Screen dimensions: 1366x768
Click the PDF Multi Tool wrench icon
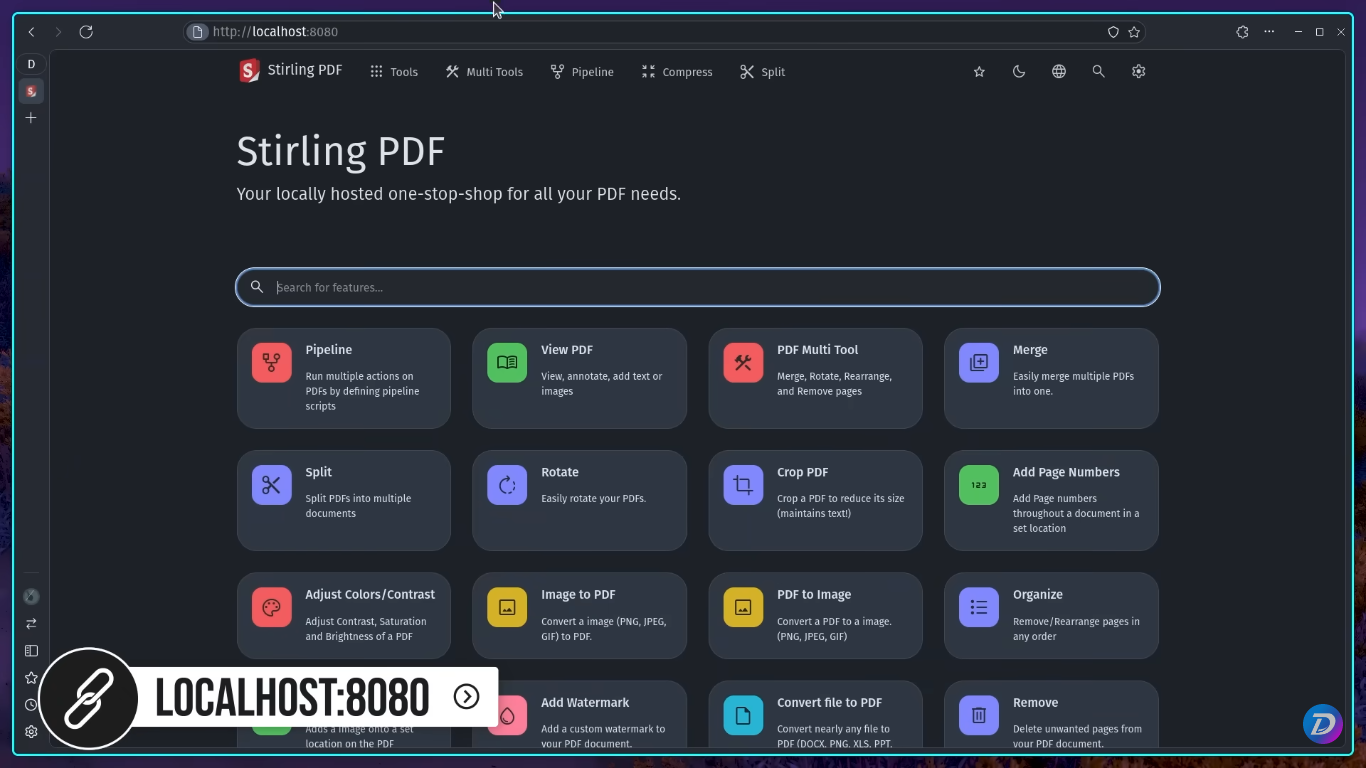click(742, 363)
